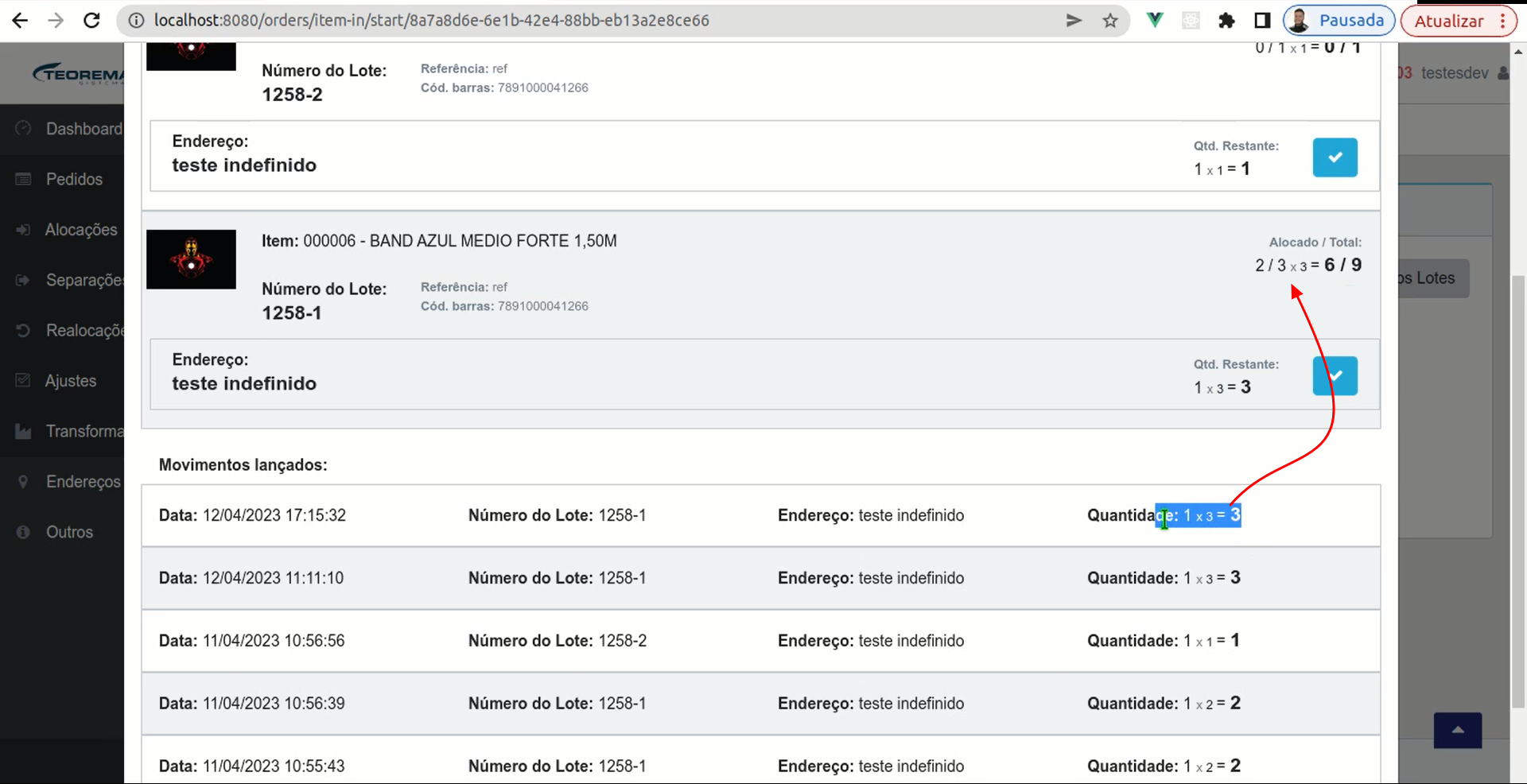The image size is (1527, 784).
Task: Select the movement row dated 12/04/2023 17:15:32
Action: click(x=760, y=515)
